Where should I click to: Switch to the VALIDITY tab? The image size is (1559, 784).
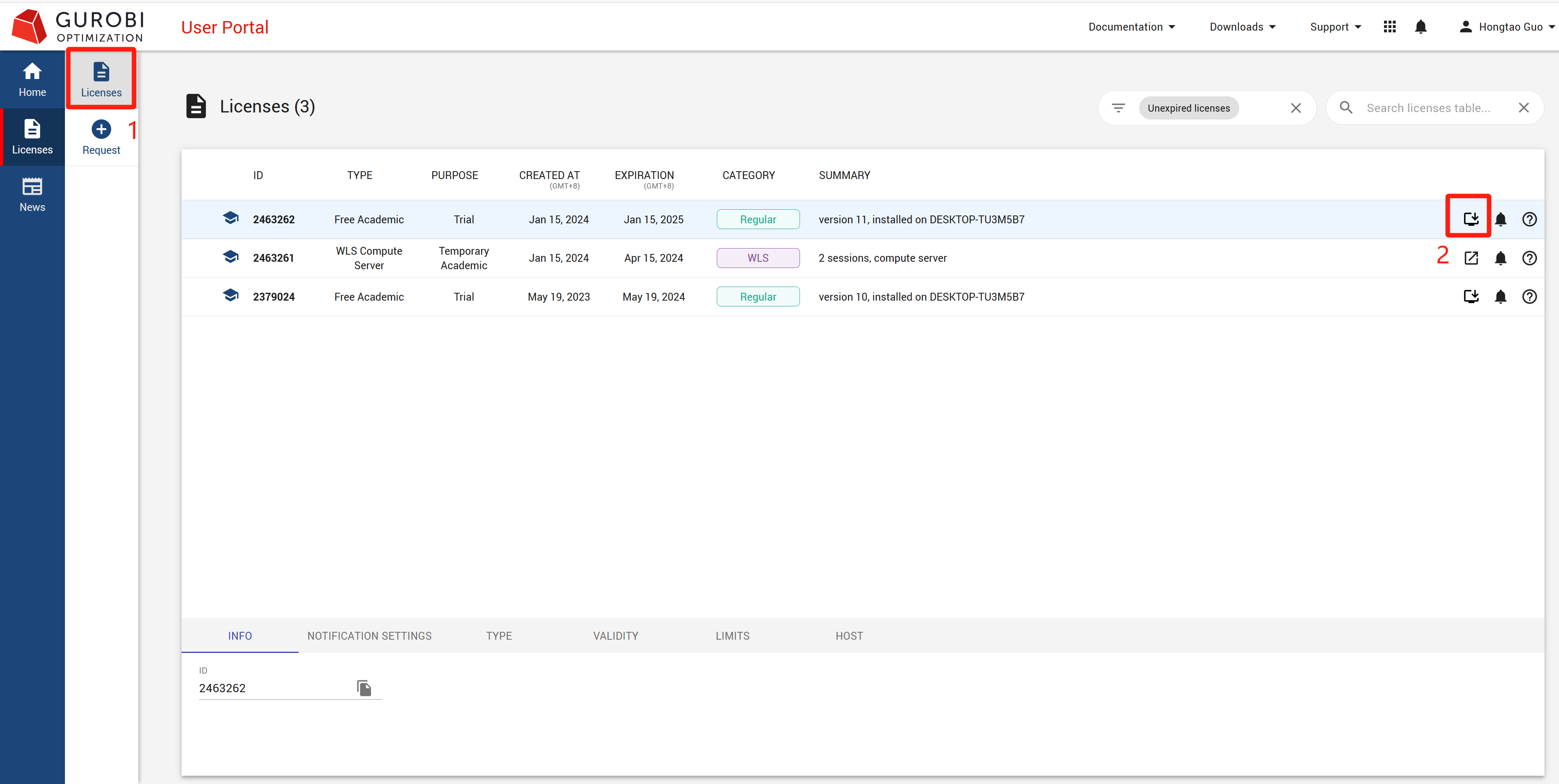coord(615,635)
